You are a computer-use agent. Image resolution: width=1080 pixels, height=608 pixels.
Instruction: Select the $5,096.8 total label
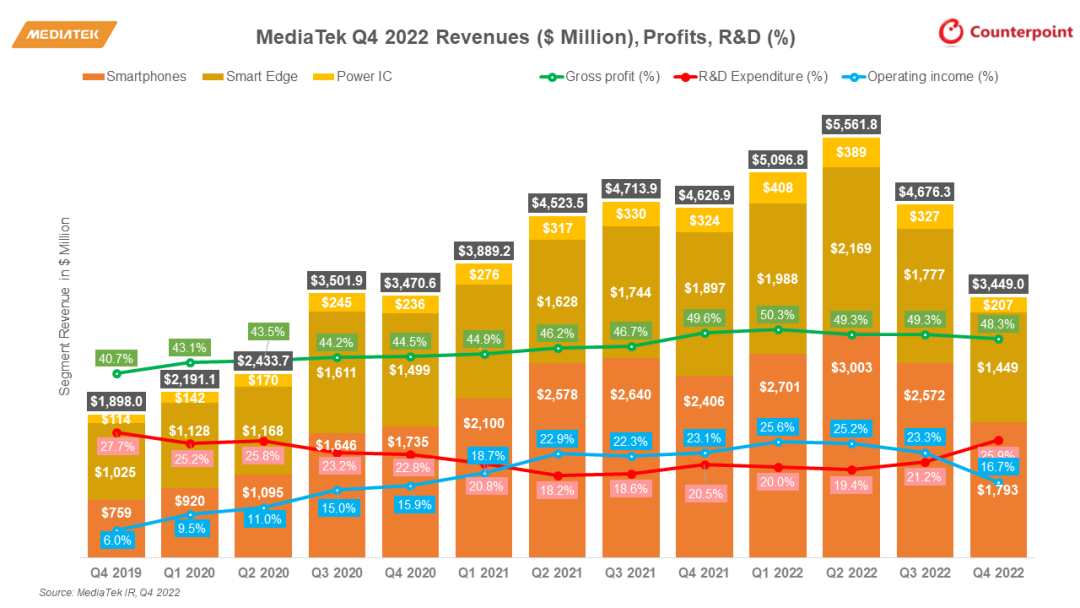[x=778, y=160]
